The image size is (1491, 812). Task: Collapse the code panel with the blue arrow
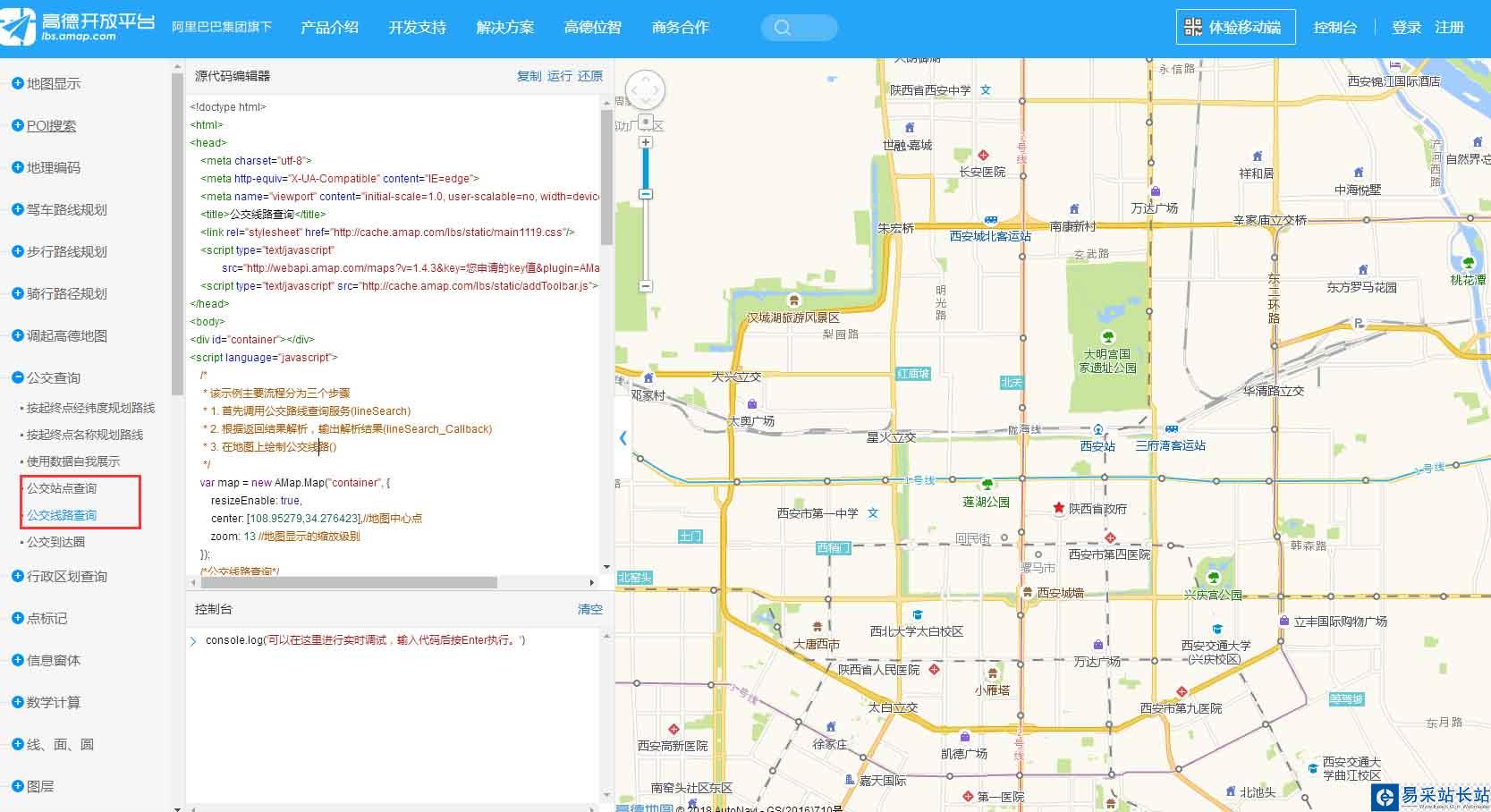click(623, 438)
